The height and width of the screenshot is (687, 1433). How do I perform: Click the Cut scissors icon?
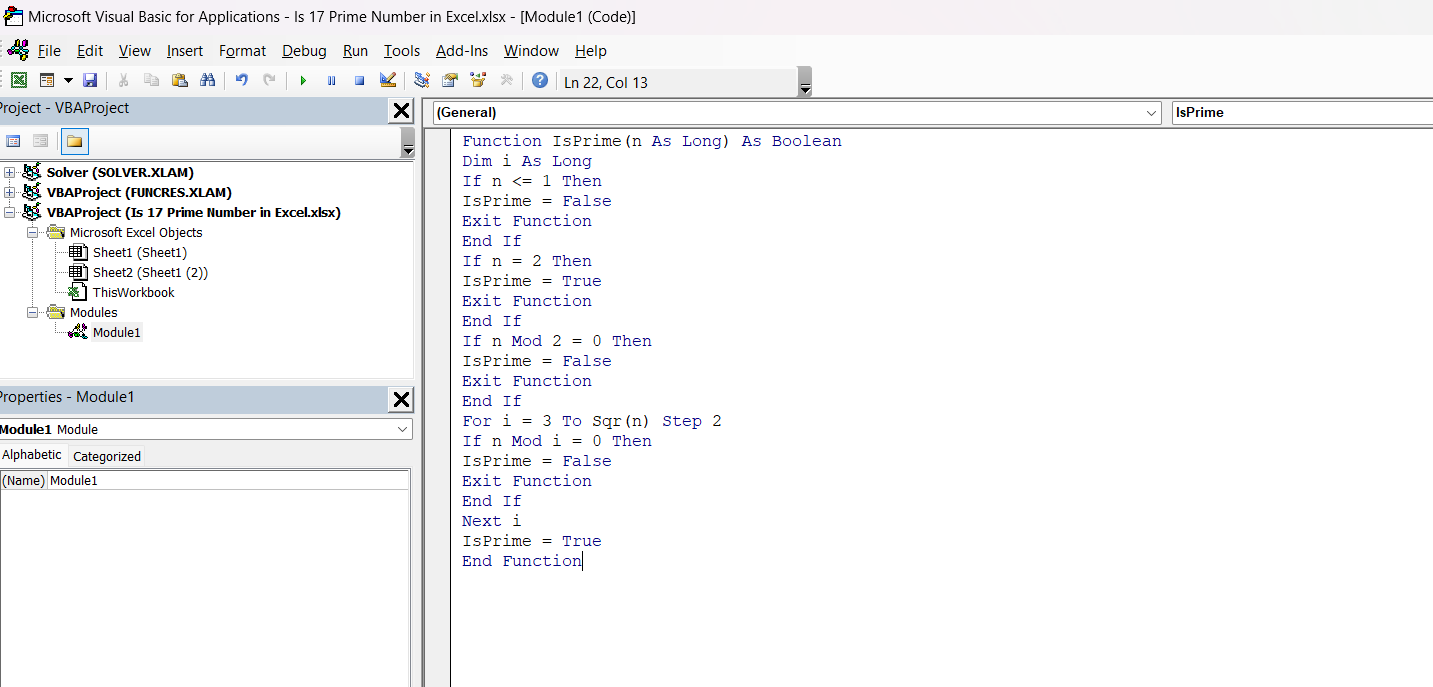coord(124,81)
